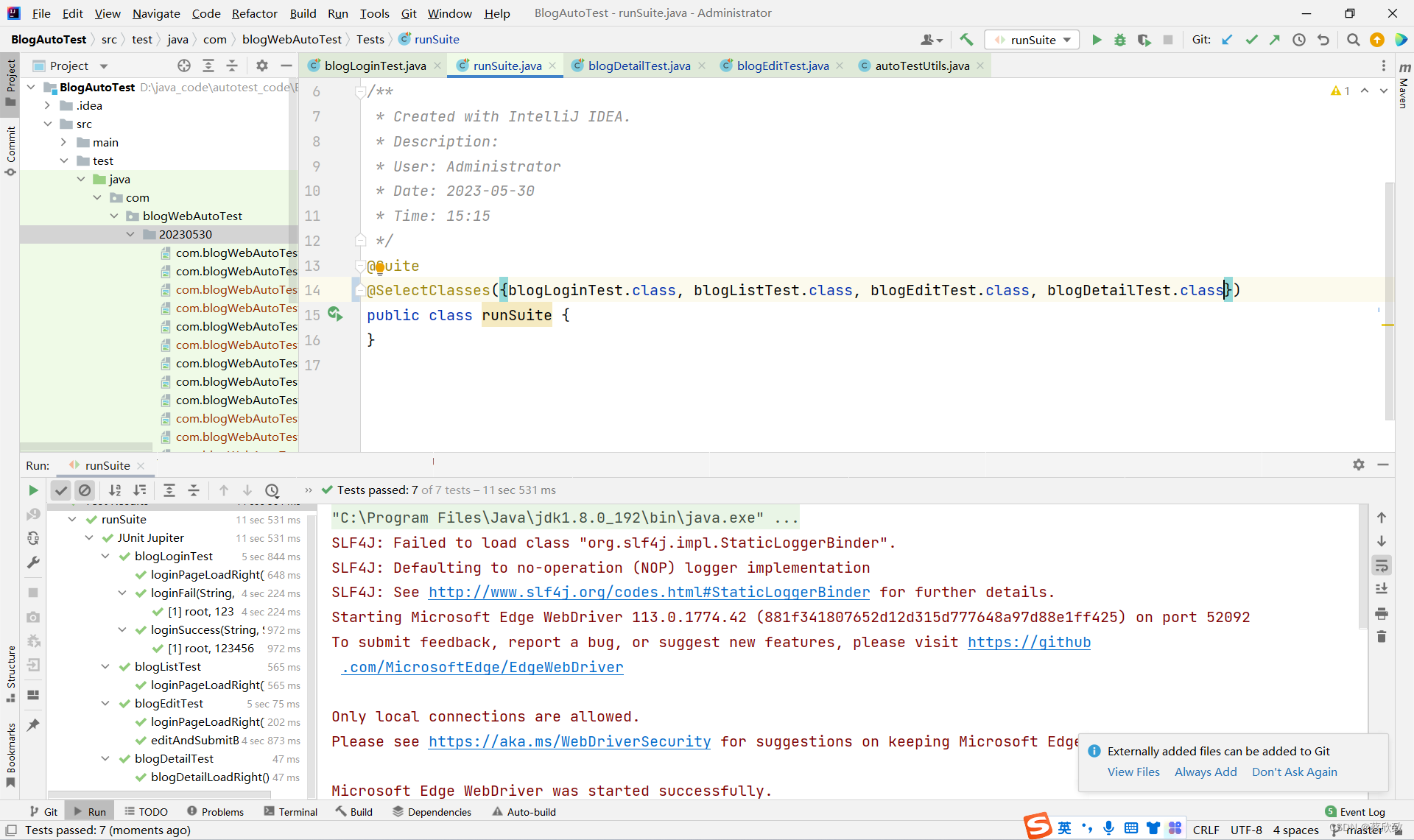Open the Terminal tool window

(290, 811)
